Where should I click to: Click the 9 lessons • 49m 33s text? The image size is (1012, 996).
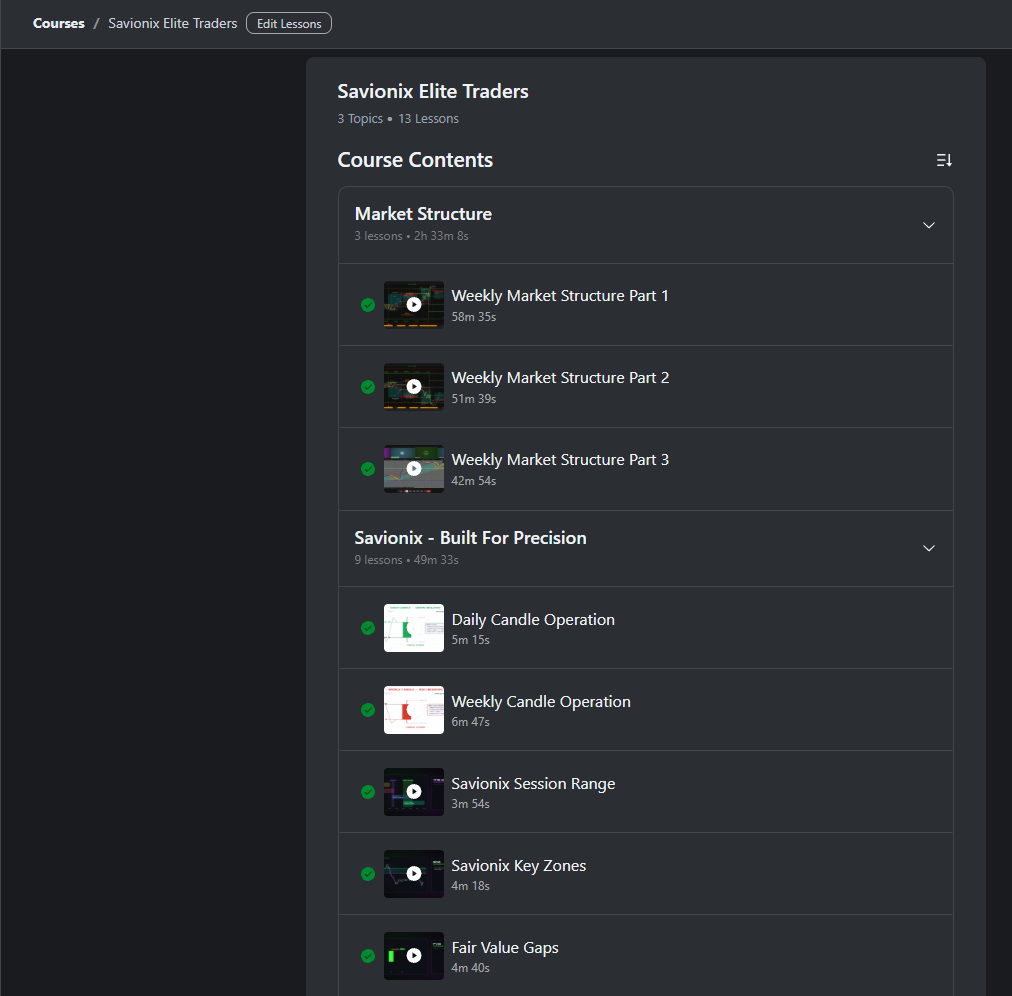click(x=406, y=560)
